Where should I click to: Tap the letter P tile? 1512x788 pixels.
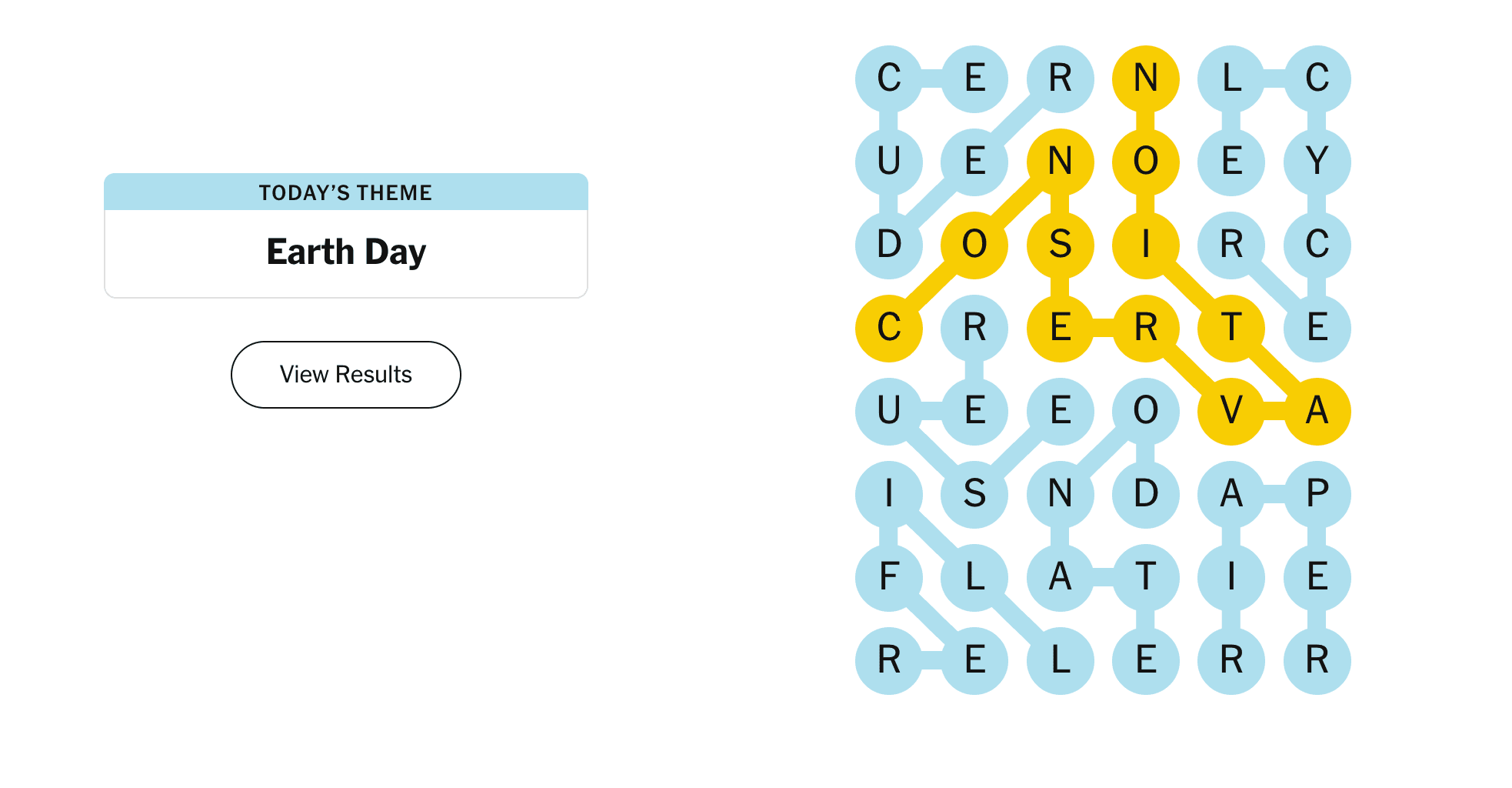(x=1317, y=494)
